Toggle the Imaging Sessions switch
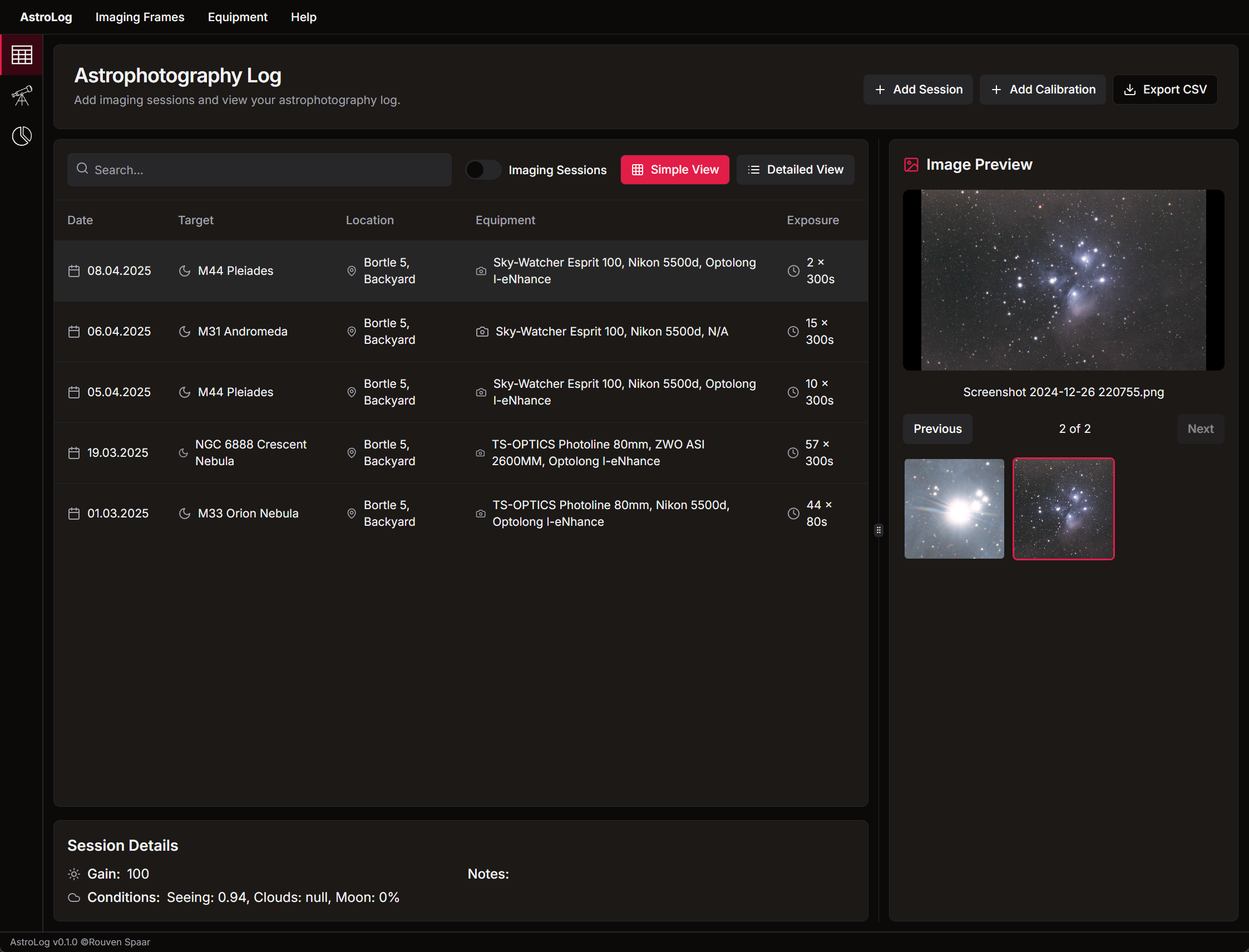 pos(482,170)
